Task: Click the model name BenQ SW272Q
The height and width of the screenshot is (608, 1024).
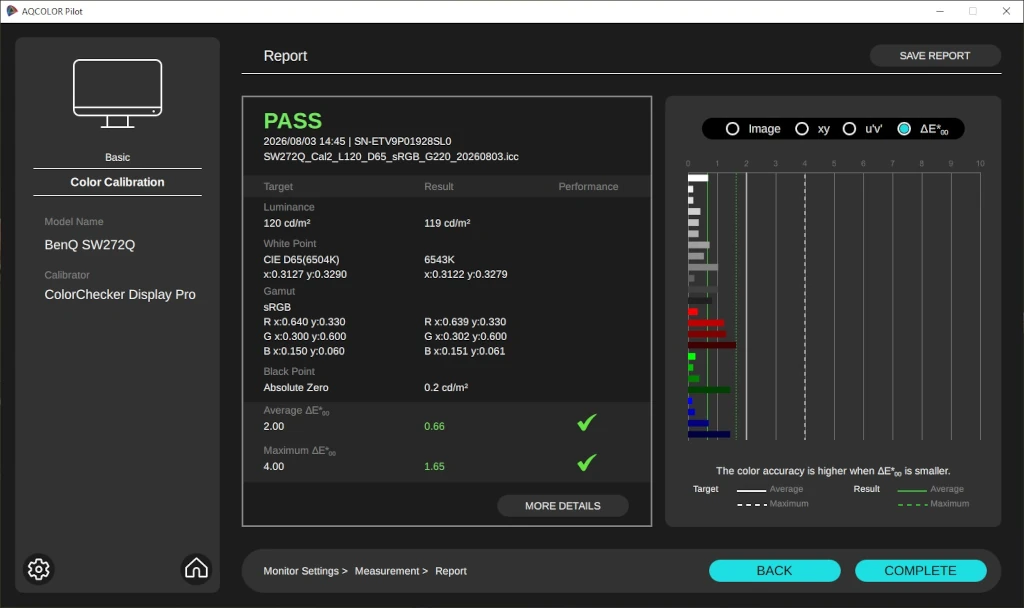Action: coord(89,245)
